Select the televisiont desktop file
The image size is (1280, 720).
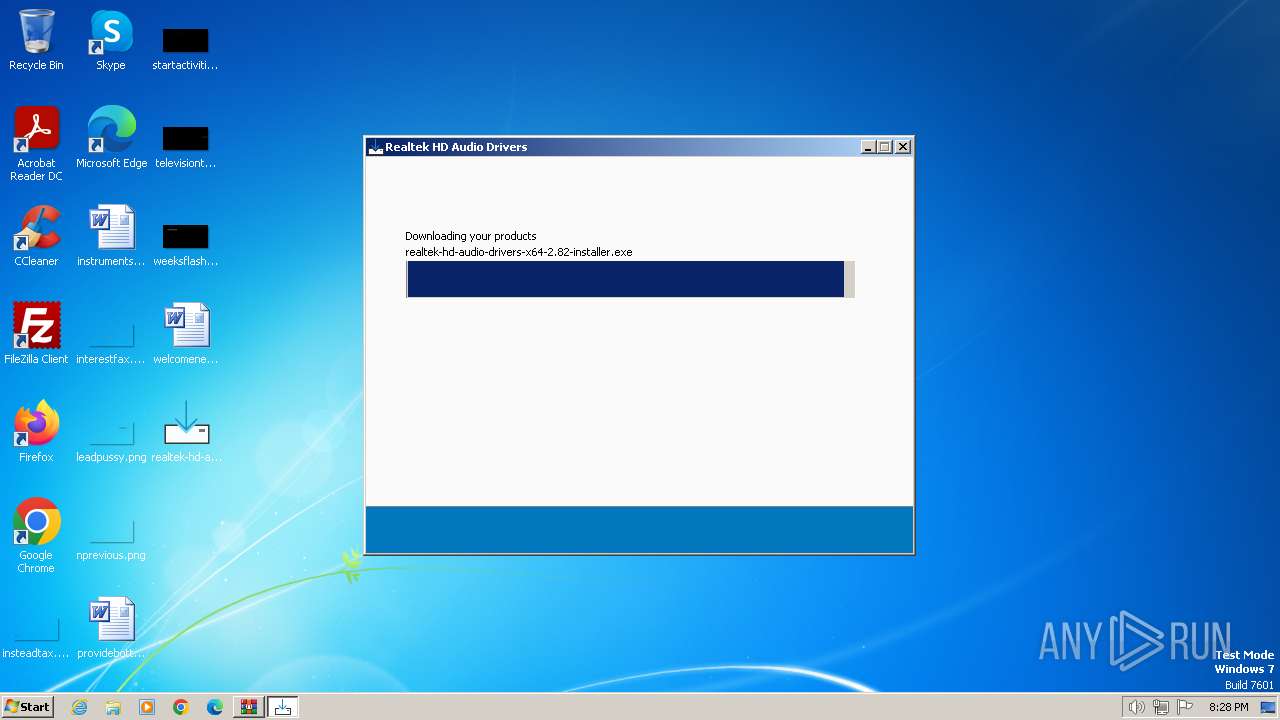(x=185, y=146)
